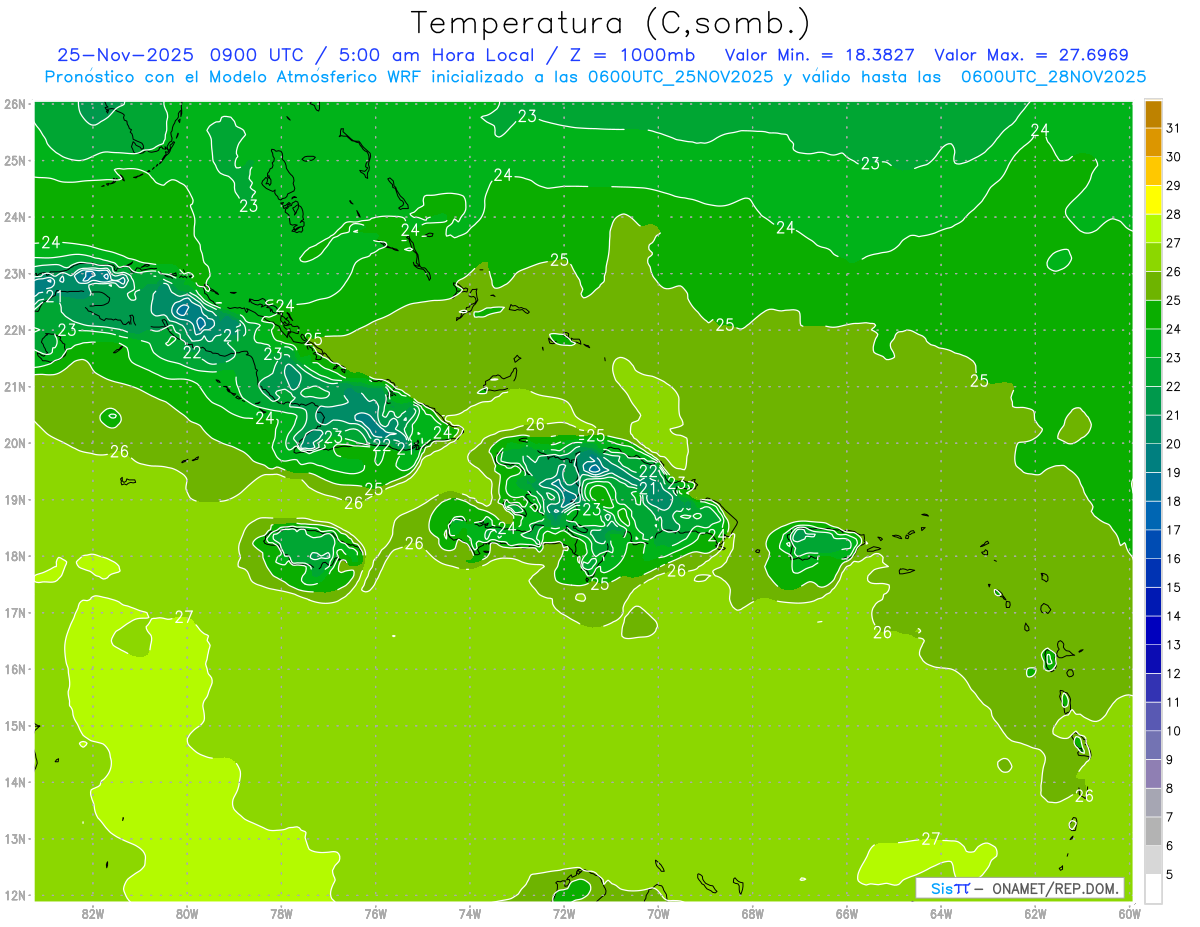Click the "13N" latitude label

(14, 838)
